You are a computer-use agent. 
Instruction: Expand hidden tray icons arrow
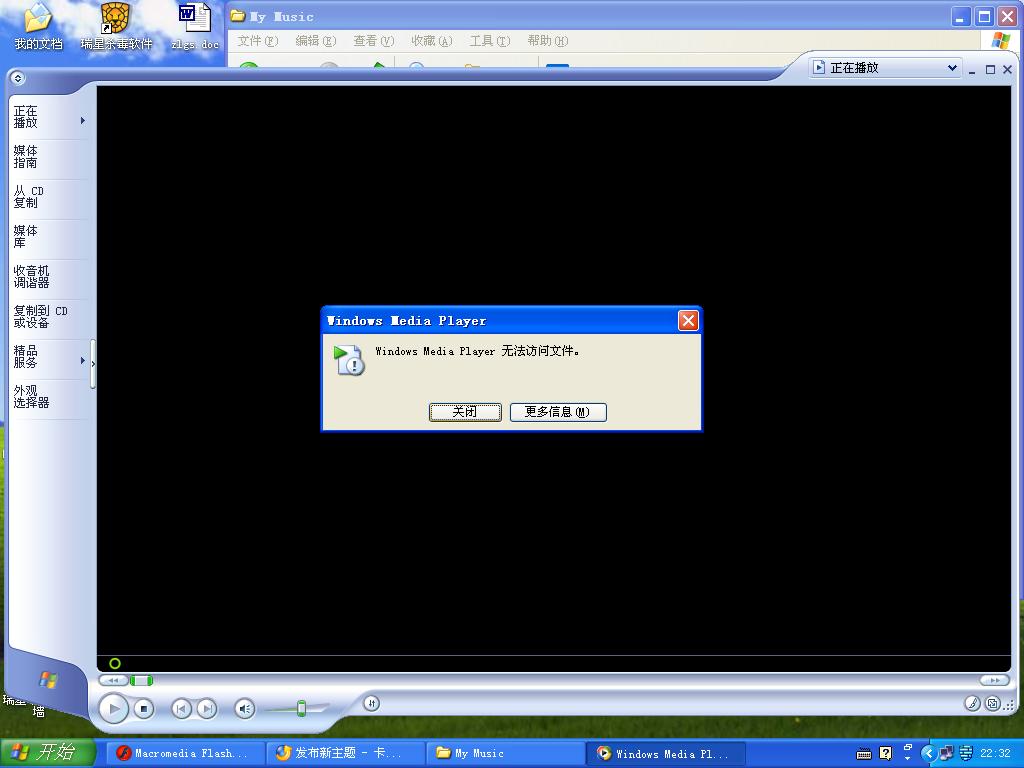point(929,754)
